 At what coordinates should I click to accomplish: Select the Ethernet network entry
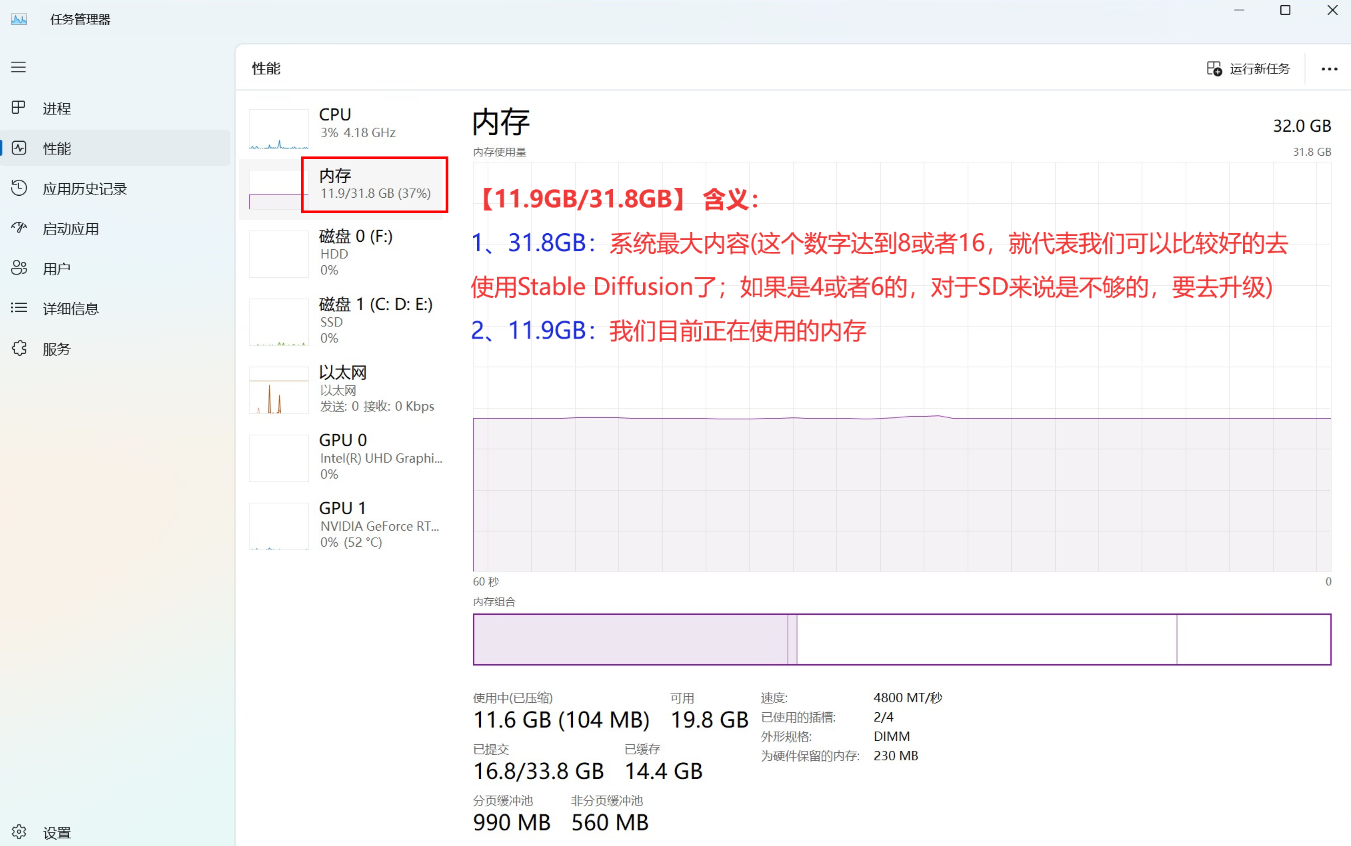click(x=344, y=389)
